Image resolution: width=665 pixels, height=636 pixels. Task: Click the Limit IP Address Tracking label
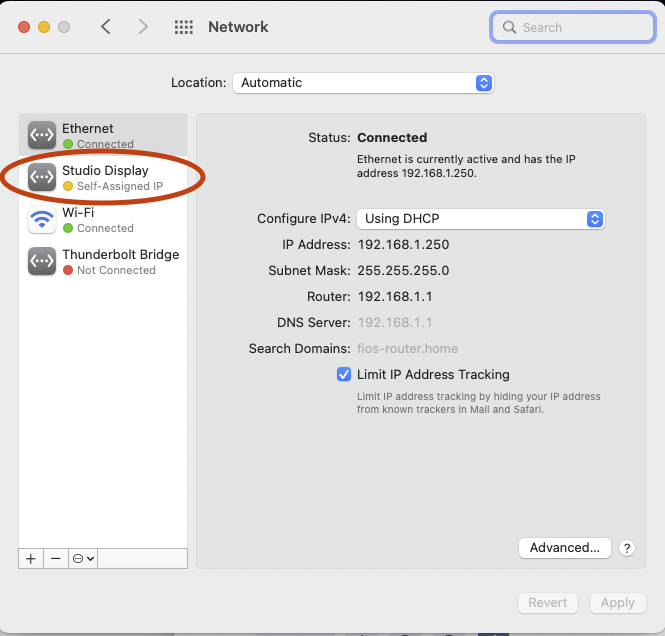(433, 374)
